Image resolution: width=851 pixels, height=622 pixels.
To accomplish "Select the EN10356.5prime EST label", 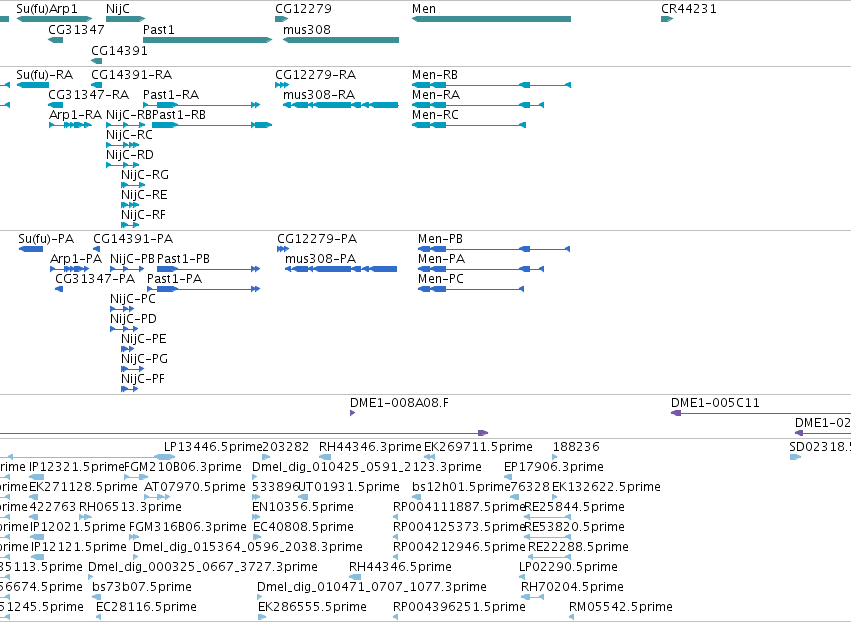I will pos(303,507).
